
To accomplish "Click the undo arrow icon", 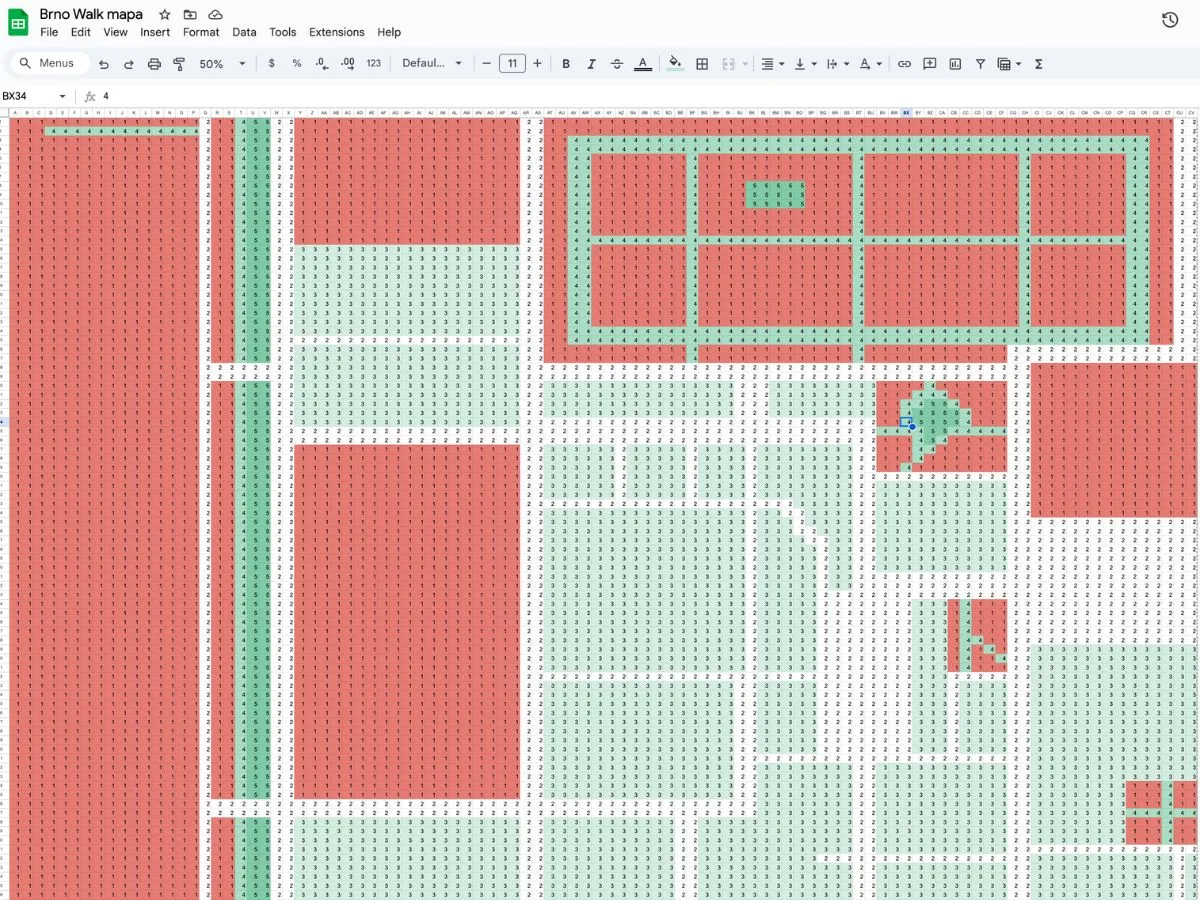I will tap(104, 64).
